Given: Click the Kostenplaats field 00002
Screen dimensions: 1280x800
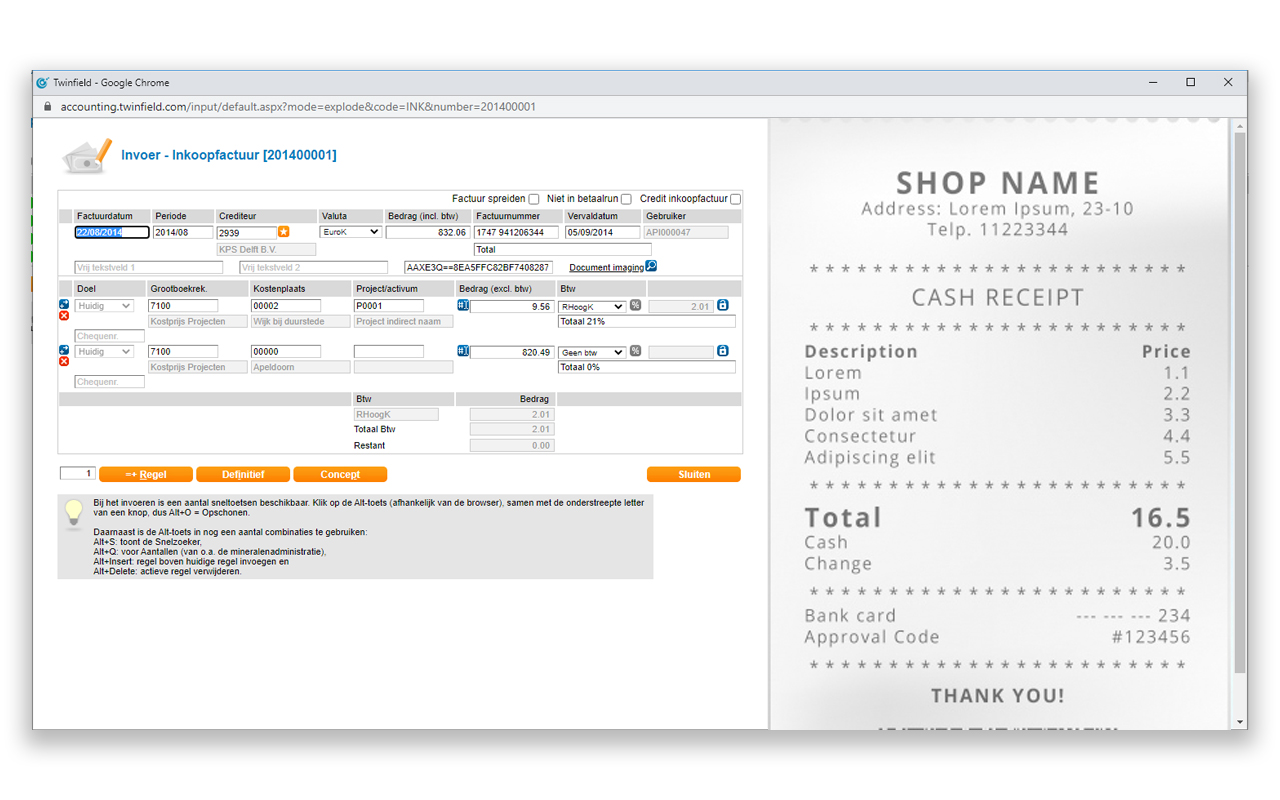Looking at the screenshot, I should point(286,306).
